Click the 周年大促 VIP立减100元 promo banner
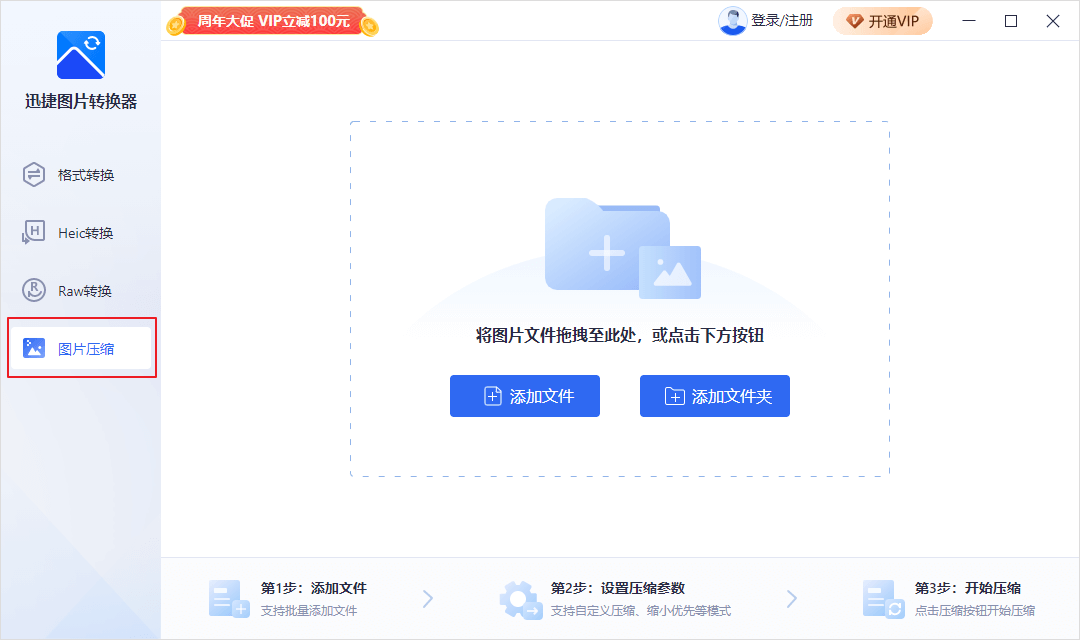 tap(270, 20)
